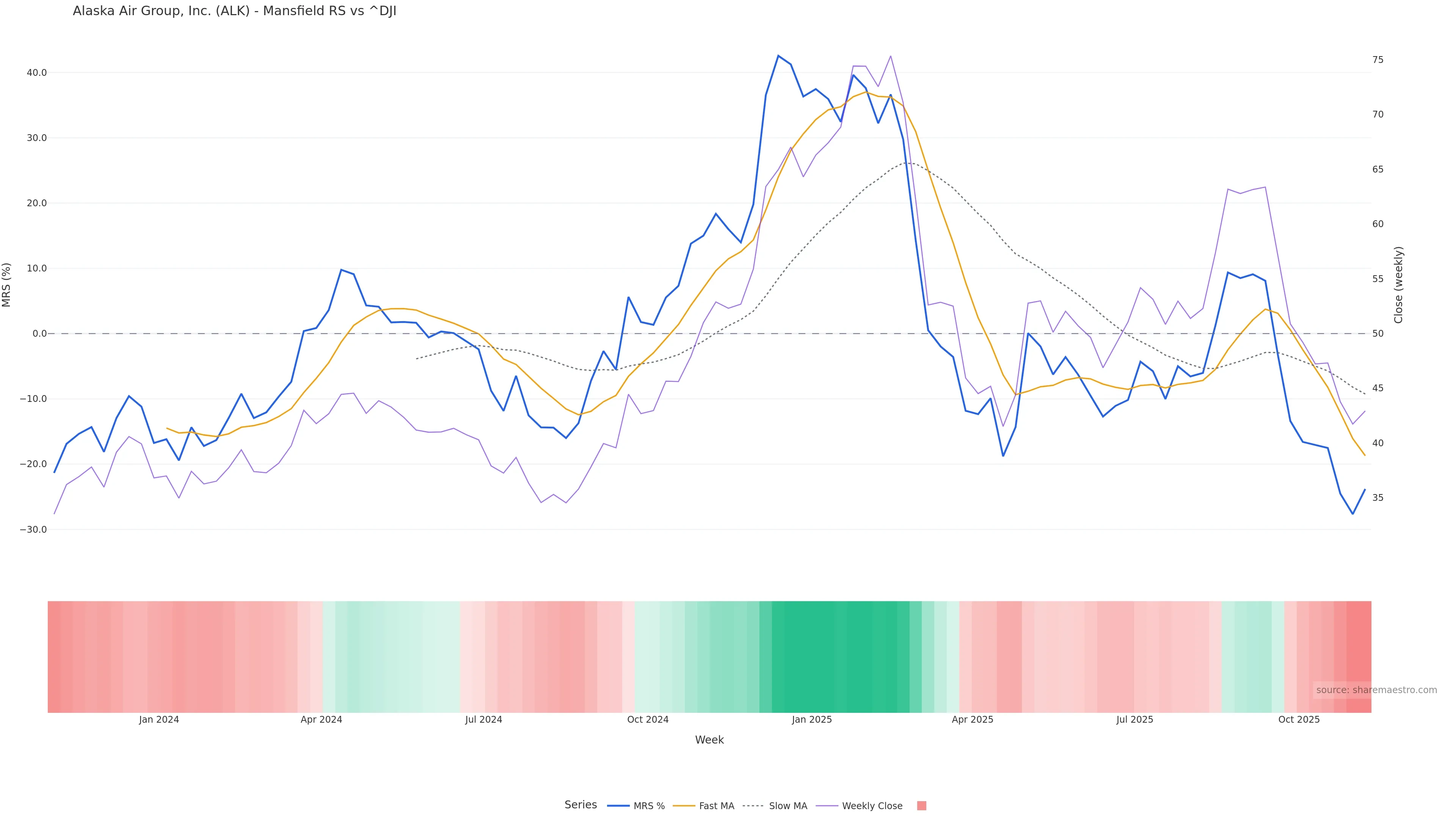Viewport: 1456px width, 819px height.
Task: Click the '−30.0' left axis tick label
Action: pyautogui.click(x=33, y=530)
